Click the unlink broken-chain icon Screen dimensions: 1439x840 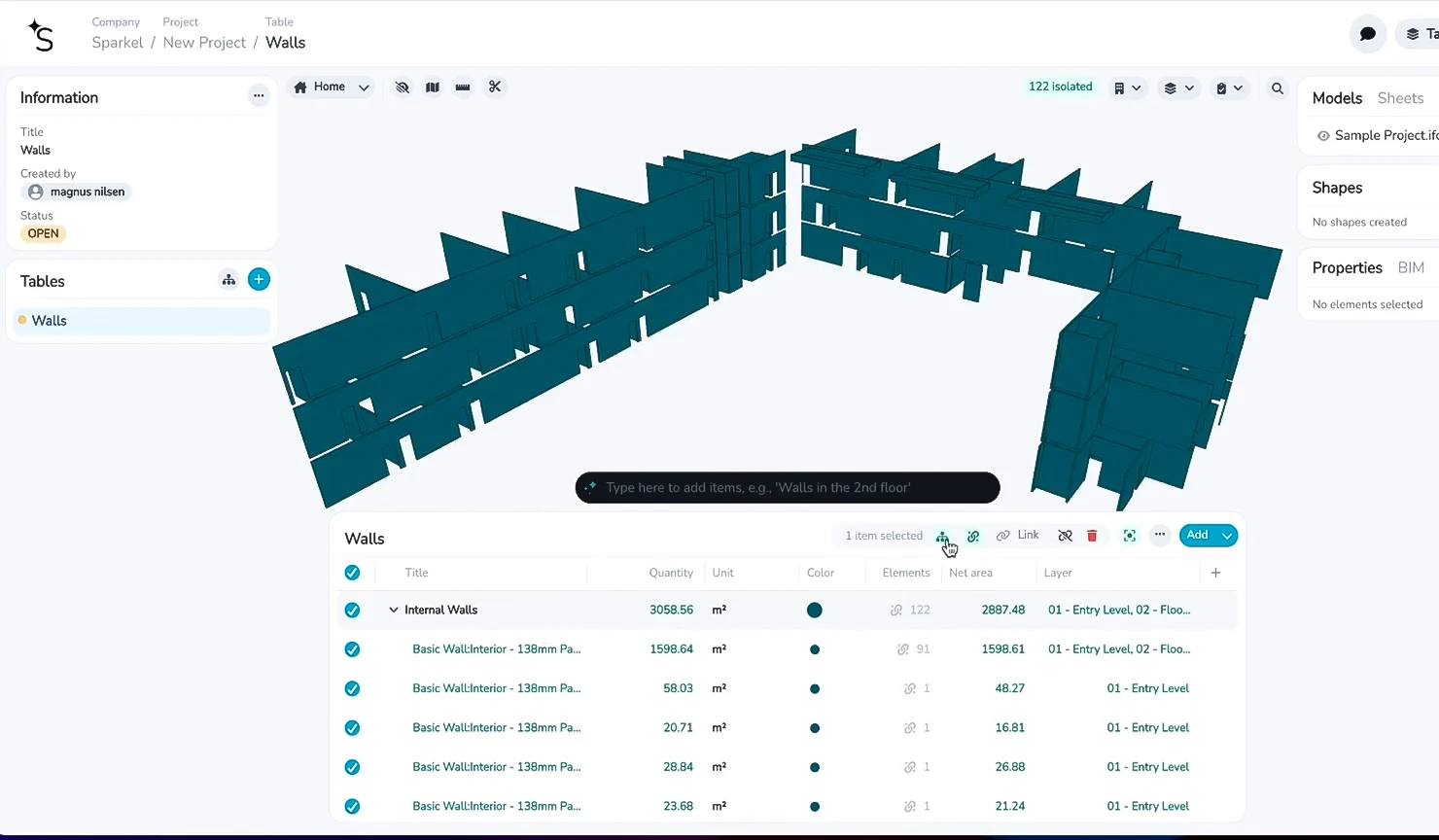(1065, 536)
